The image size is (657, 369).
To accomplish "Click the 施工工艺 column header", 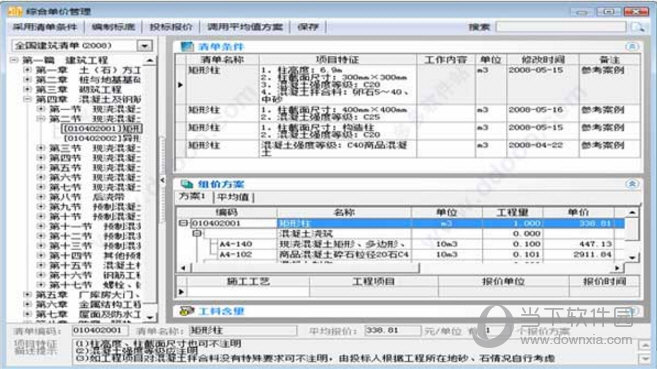I will point(248,281).
